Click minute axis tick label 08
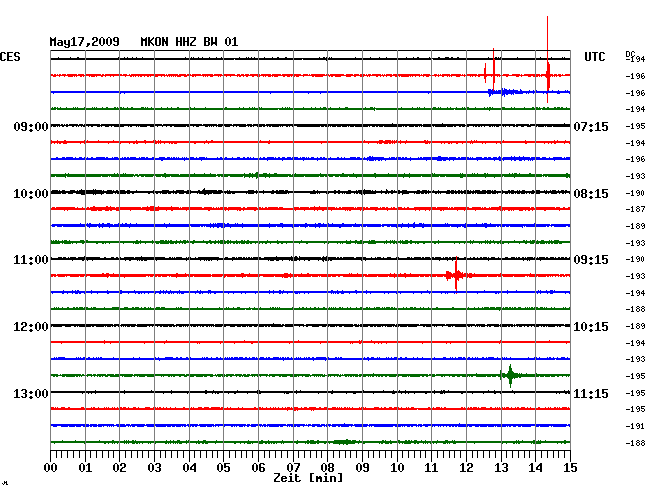The width and height of the screenshot is (650, 494). coord(327,467)
